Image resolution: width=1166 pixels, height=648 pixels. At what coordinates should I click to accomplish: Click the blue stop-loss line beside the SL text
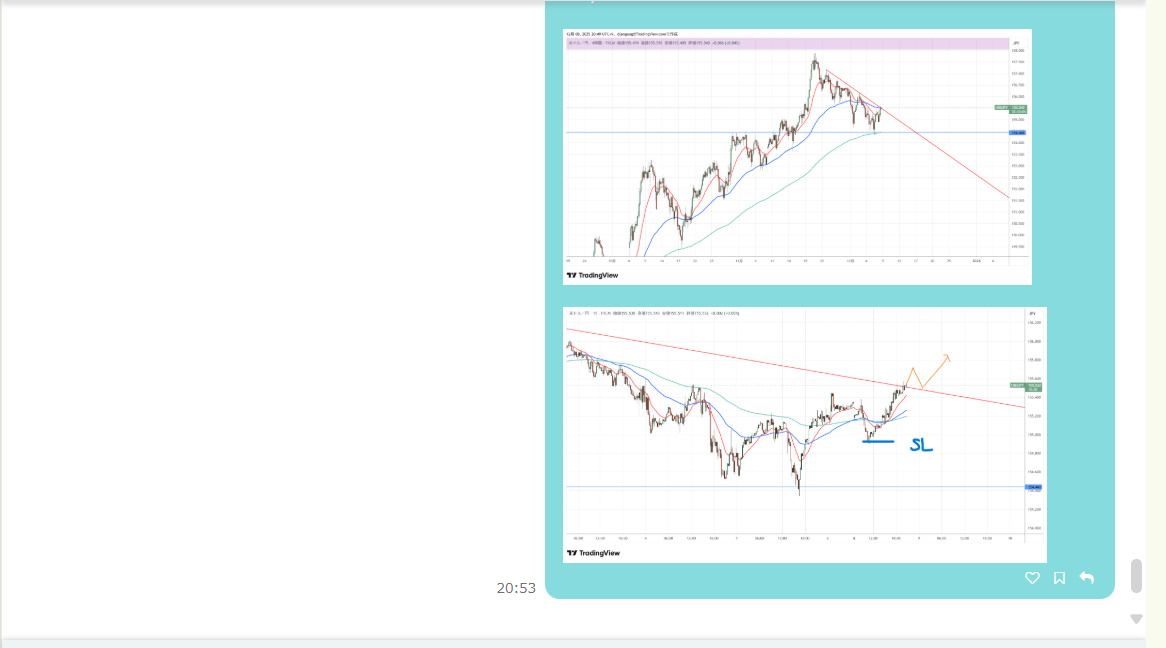(879, 441)
